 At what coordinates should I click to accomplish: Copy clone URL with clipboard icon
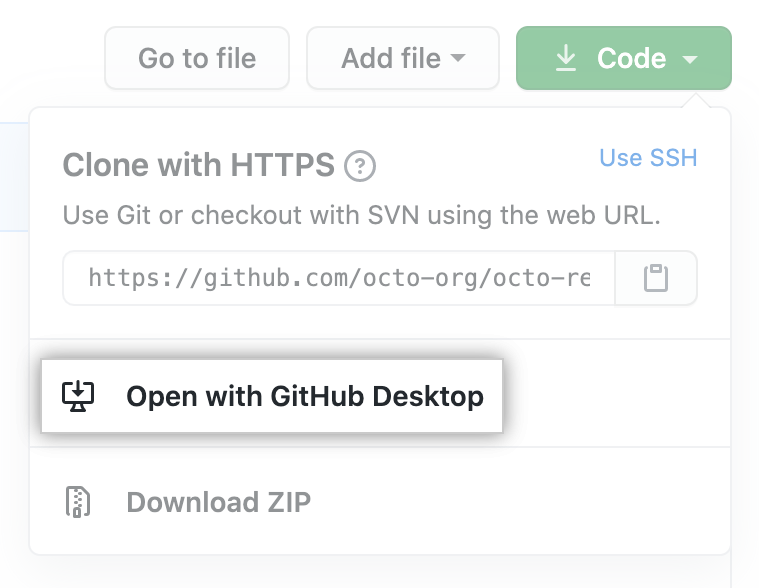[656, 278]
